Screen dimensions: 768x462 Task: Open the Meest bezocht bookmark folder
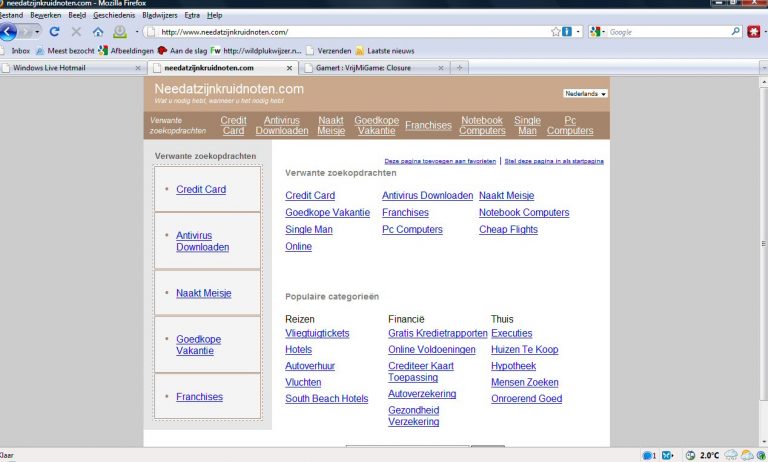pos(65,50)
